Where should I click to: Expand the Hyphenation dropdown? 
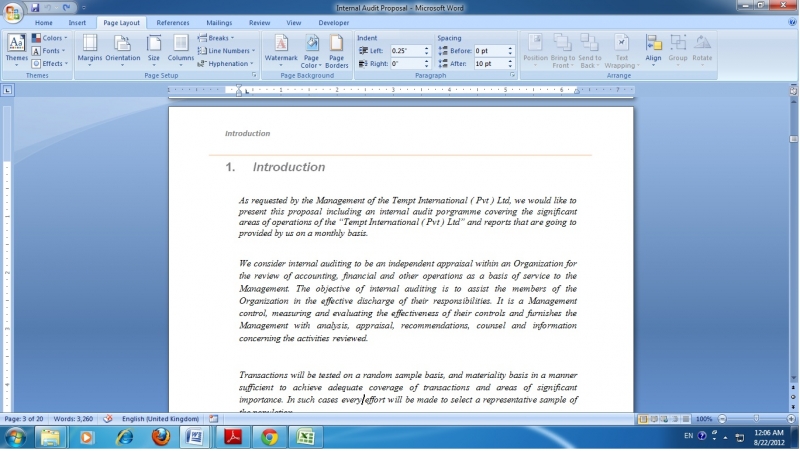[x=226, y=63]
